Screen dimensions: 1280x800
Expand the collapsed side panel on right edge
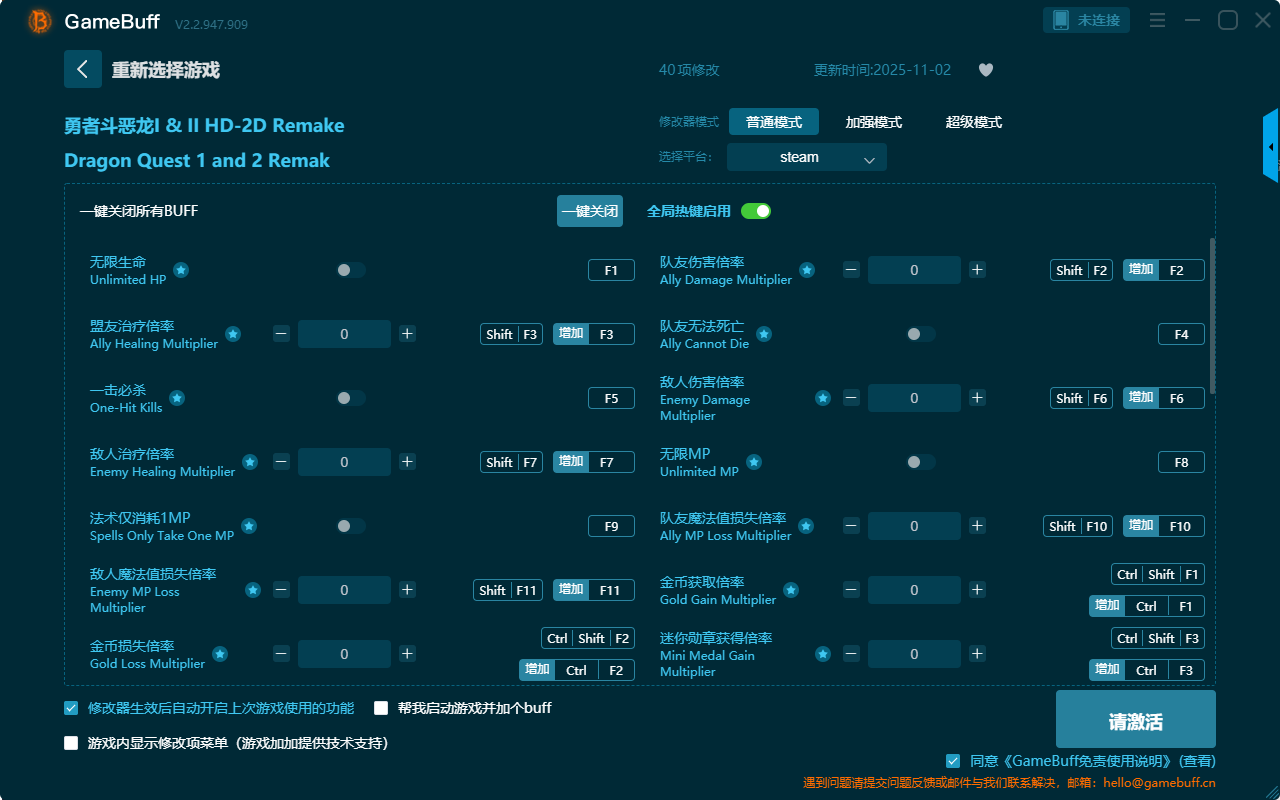(x=1271, y=147)
